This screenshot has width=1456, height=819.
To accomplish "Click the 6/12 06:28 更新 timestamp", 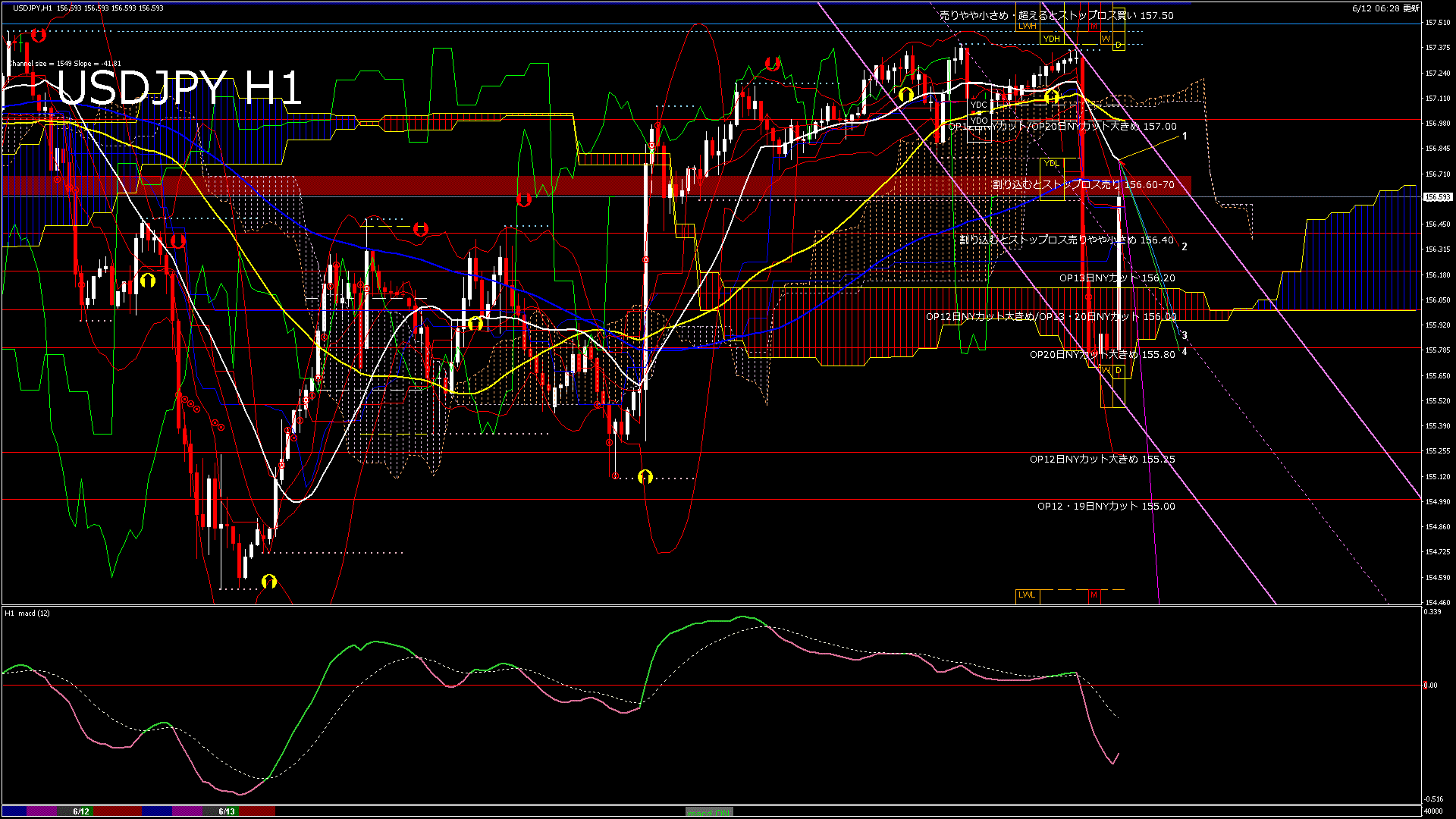I will 1385,8.
